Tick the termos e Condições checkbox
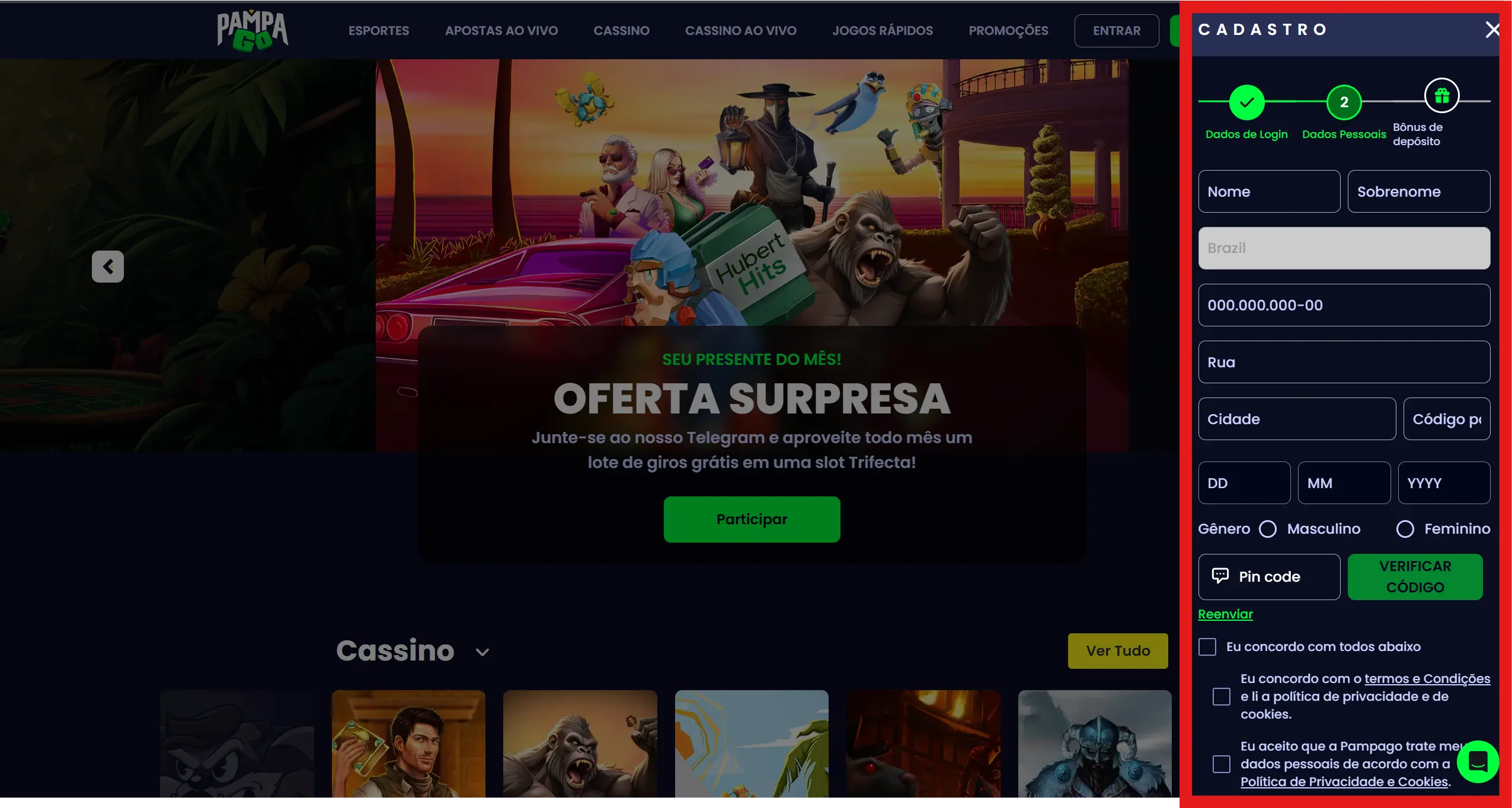 [x=1221, y=697]
